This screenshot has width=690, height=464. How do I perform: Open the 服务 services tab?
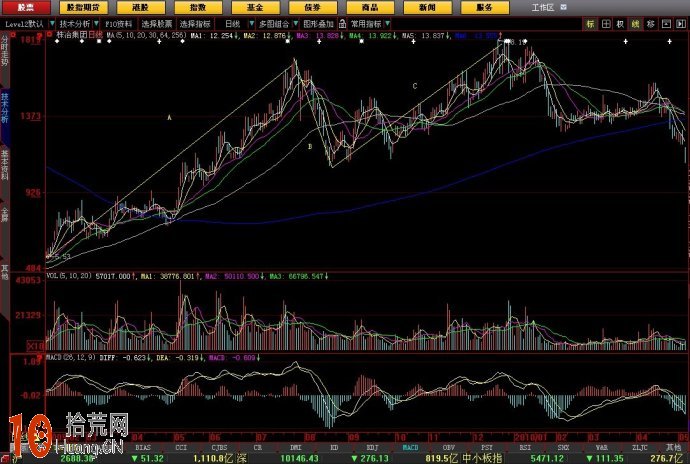pos(484,7)
